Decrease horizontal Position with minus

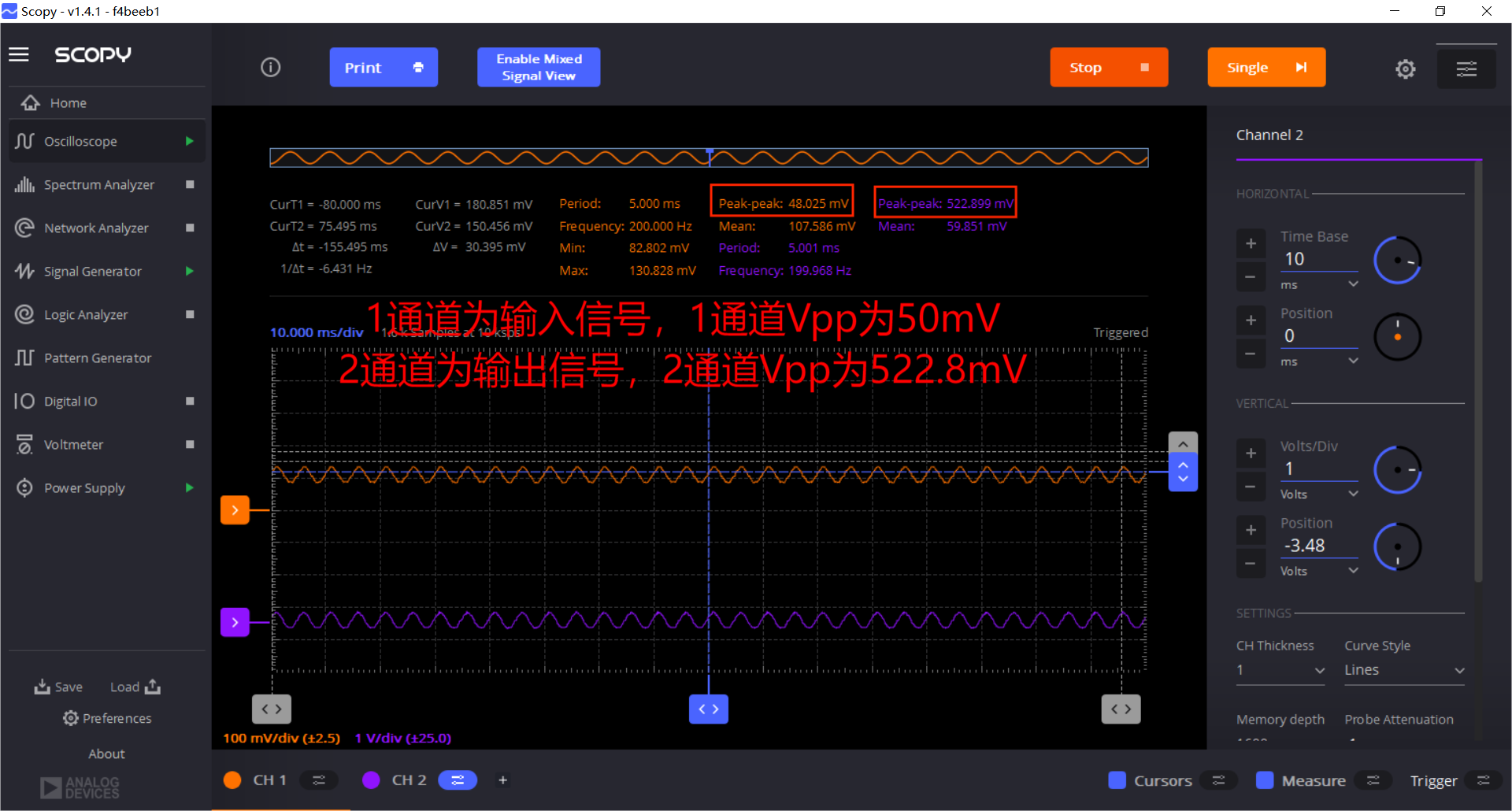pos(1251,354)
